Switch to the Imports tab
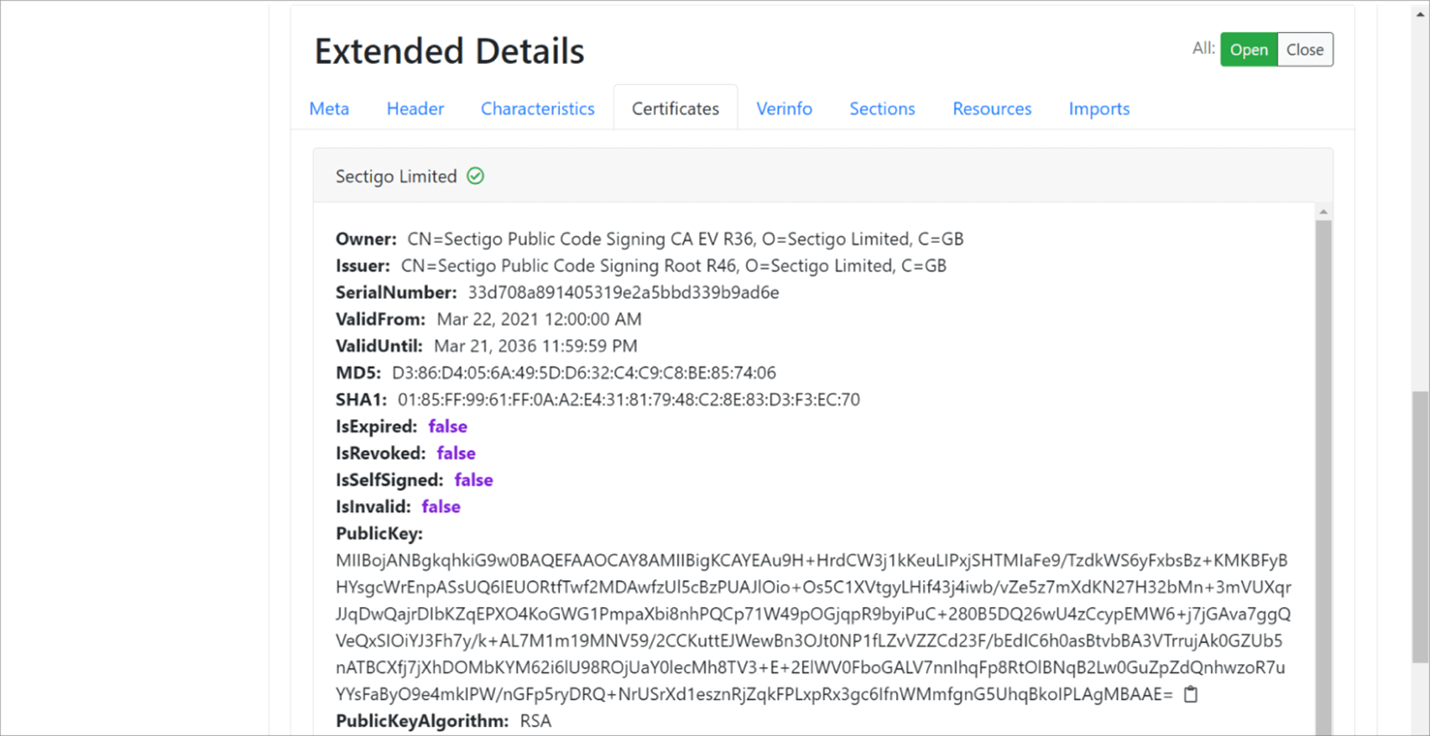1430x736 pixels. (1099, 109)
